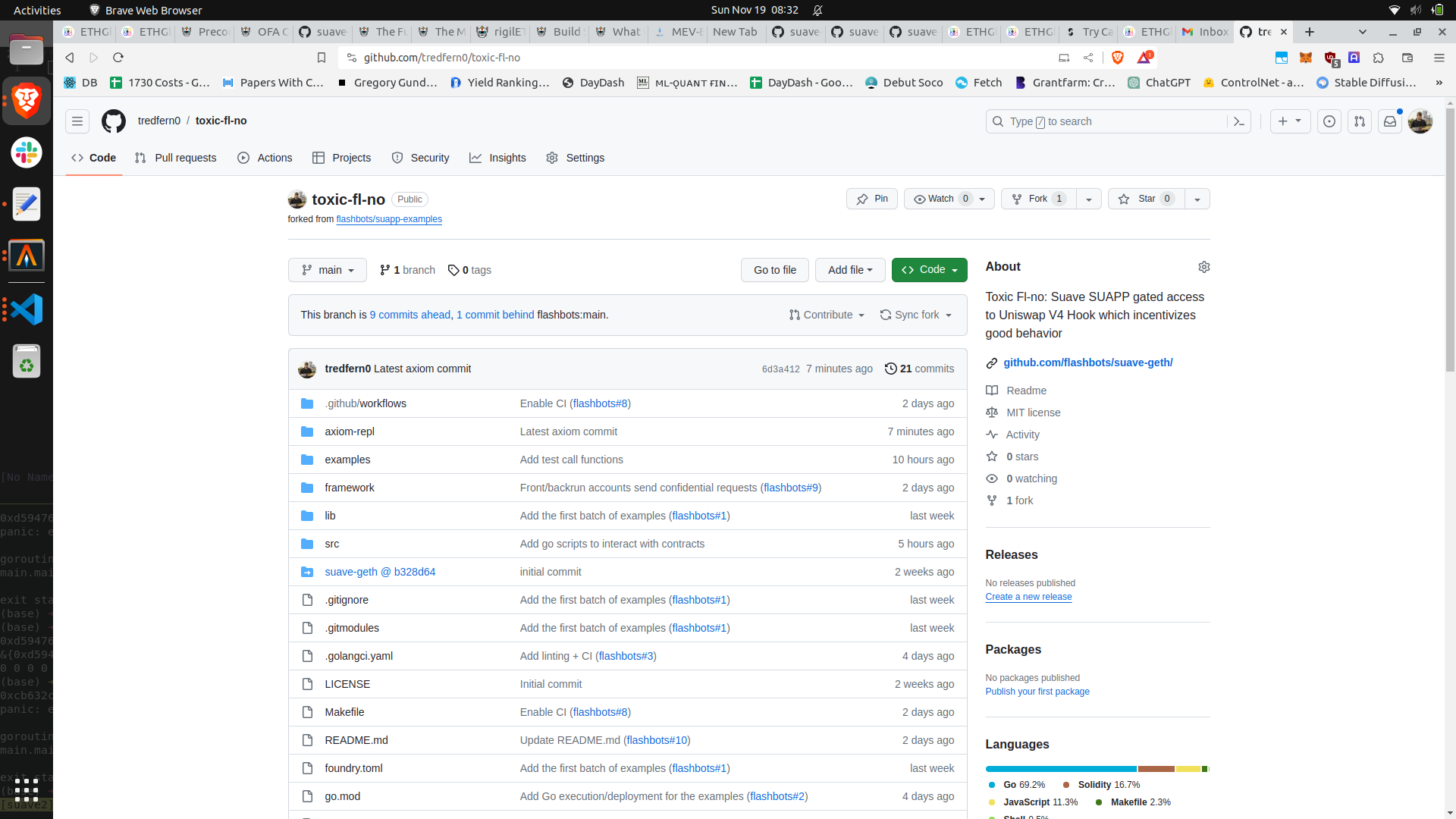Click the Go segment of languages bar
This screenshot has width=1456, height=819.
click(1061, 769)
